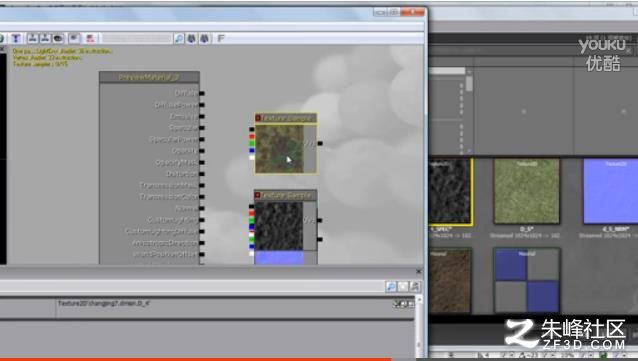The width and height of the screenshot is (638, 361).
Task: Click the magnifier search icon in top toolbar
Action: (x=179, y=38)
